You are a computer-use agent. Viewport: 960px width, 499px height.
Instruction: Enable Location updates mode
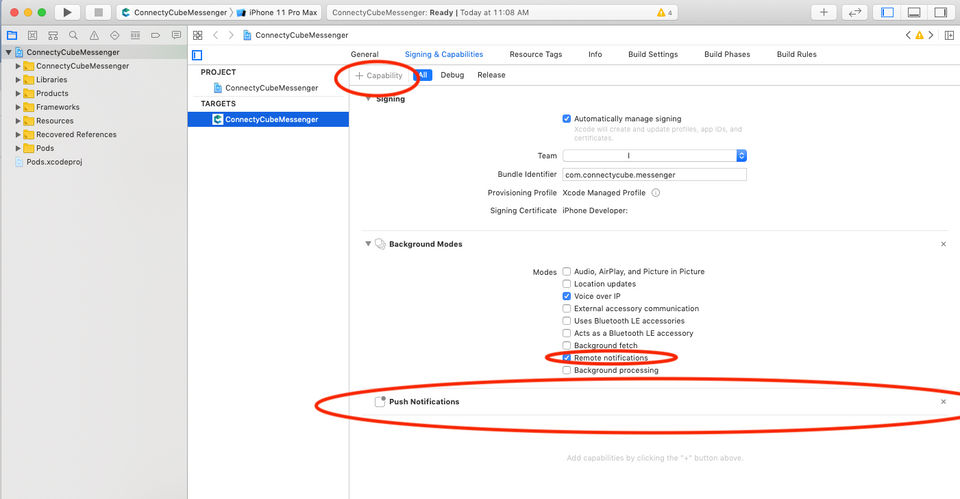click(x=566, y=284)
